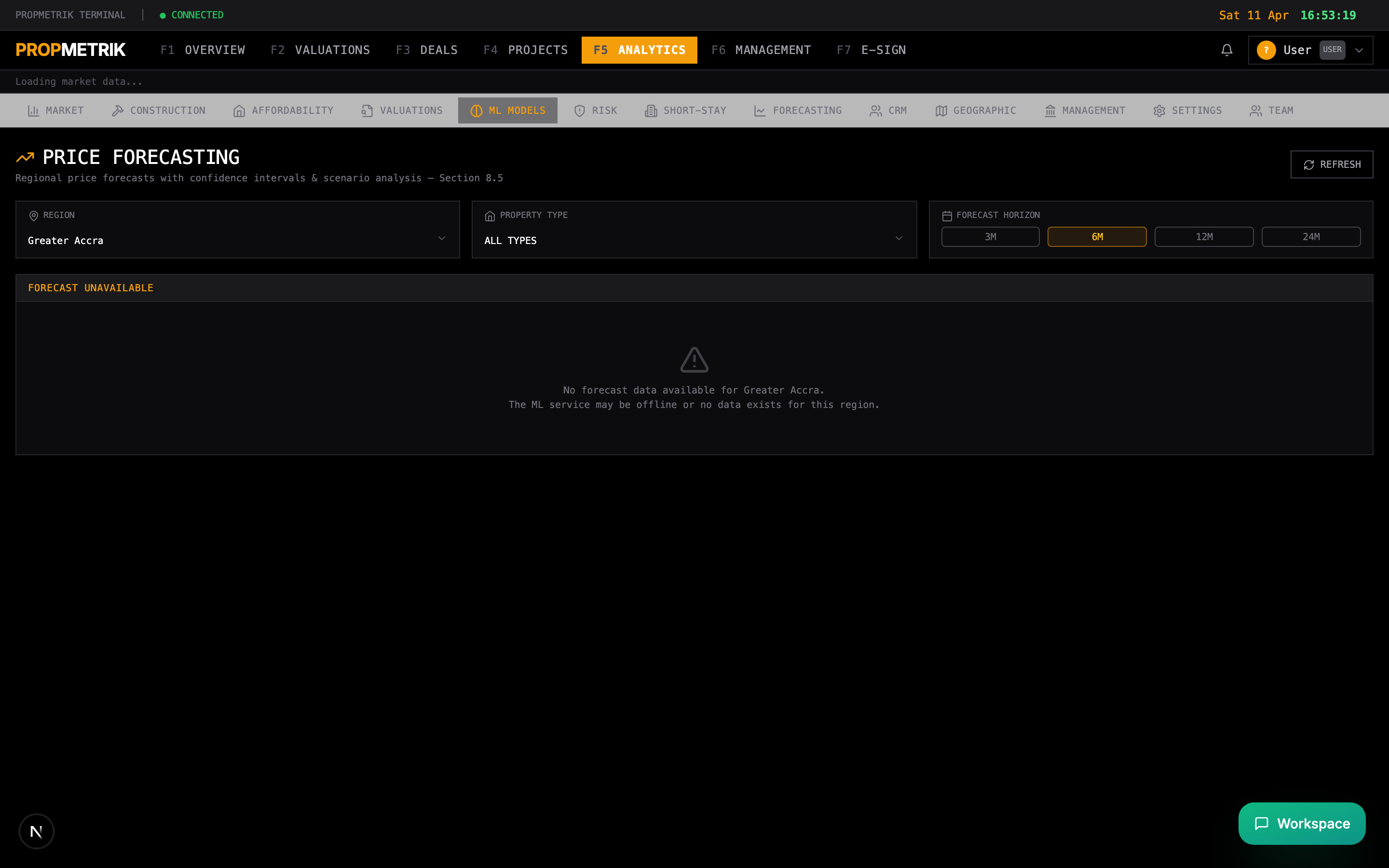
Task: Click the Geographic map icon
Action: tap(941, 111)
